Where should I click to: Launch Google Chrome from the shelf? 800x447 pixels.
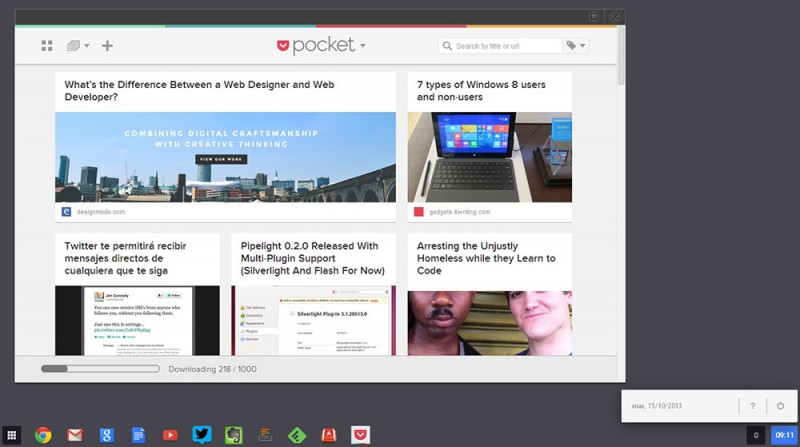point(43,435)
